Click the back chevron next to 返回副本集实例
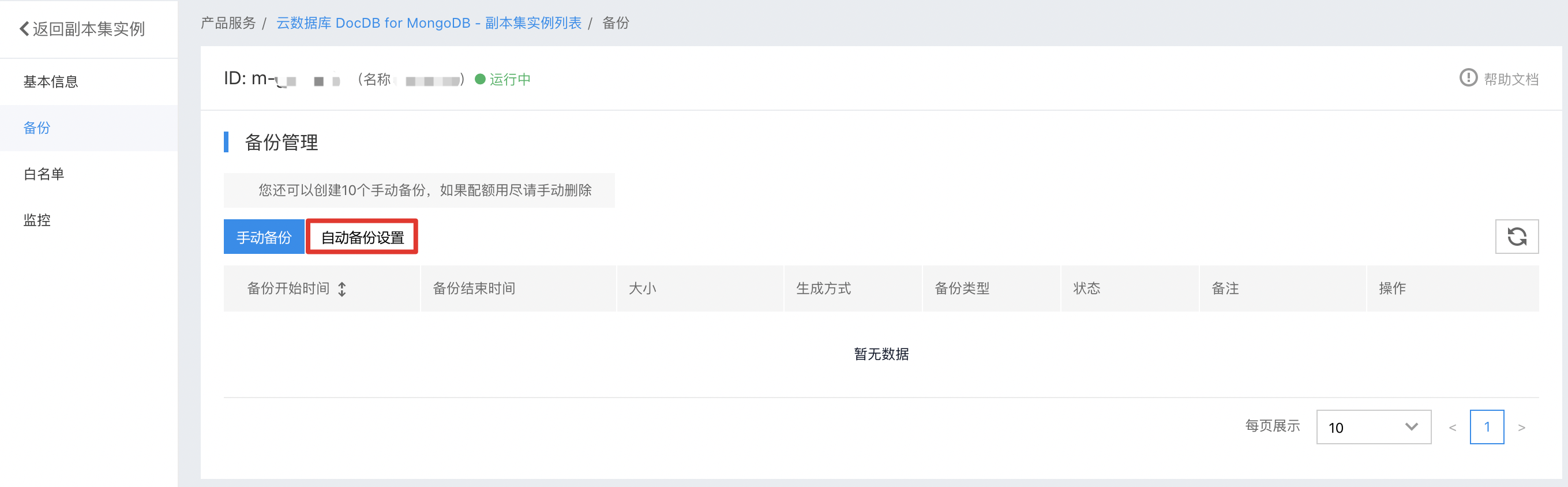The width and height of the screenshot is (1568, 487). click(24, 29)
